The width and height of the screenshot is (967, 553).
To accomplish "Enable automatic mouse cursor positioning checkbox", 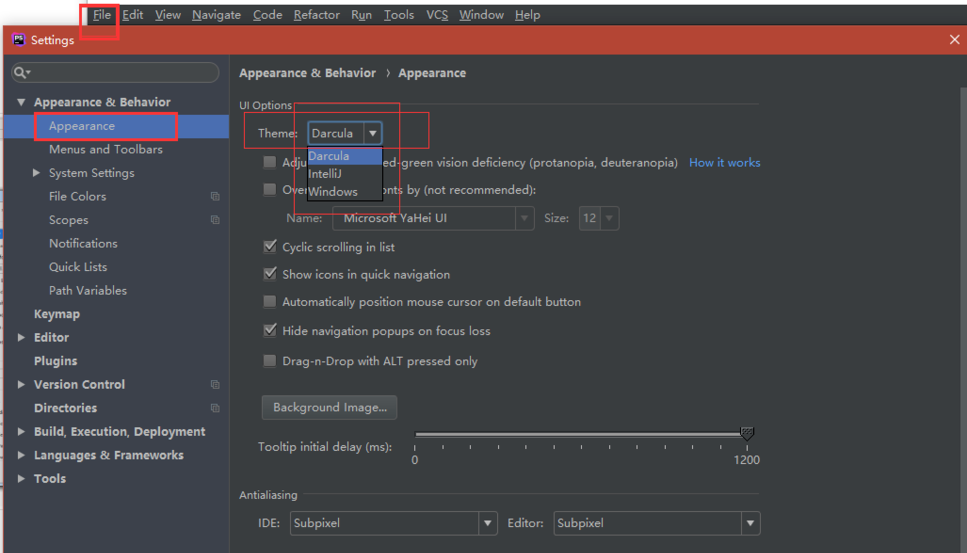I will 270,301.
